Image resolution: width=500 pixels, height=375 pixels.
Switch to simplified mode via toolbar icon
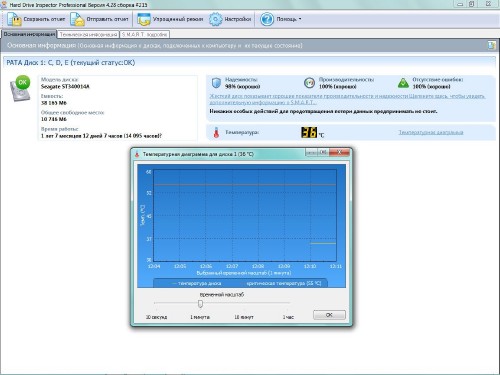144,19
